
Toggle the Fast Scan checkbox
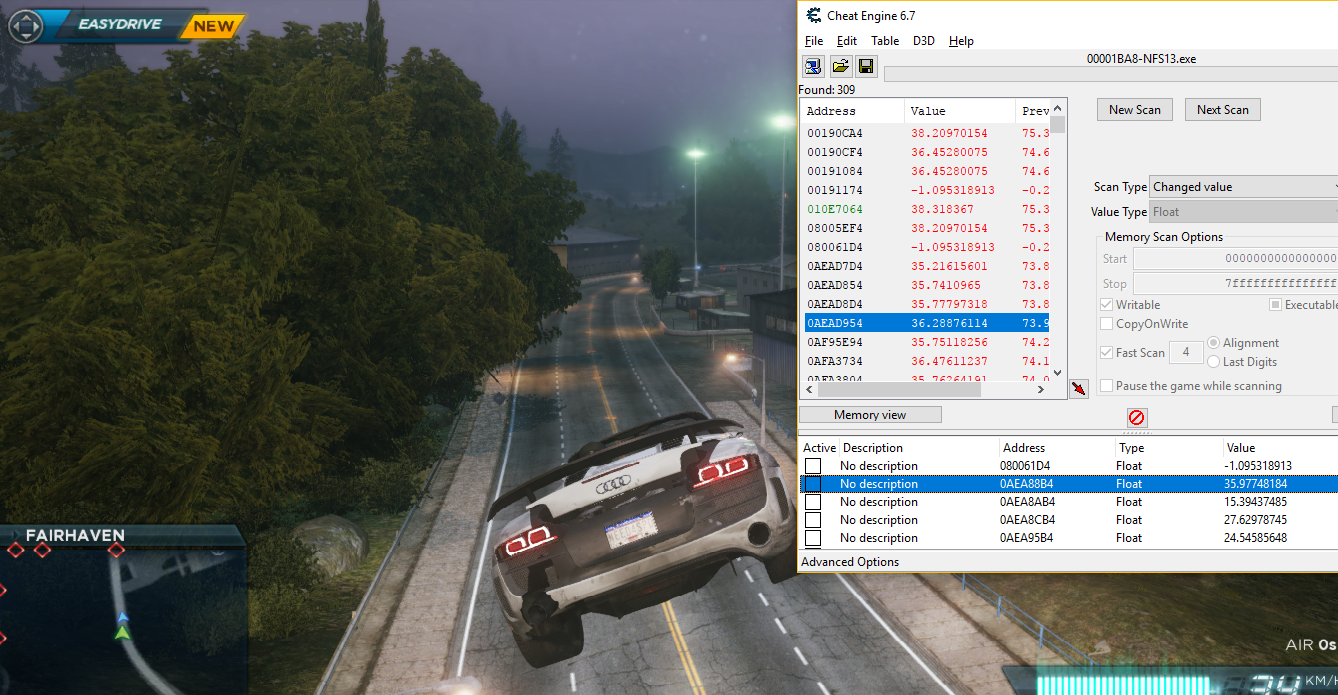click(x=1106, y=352)
